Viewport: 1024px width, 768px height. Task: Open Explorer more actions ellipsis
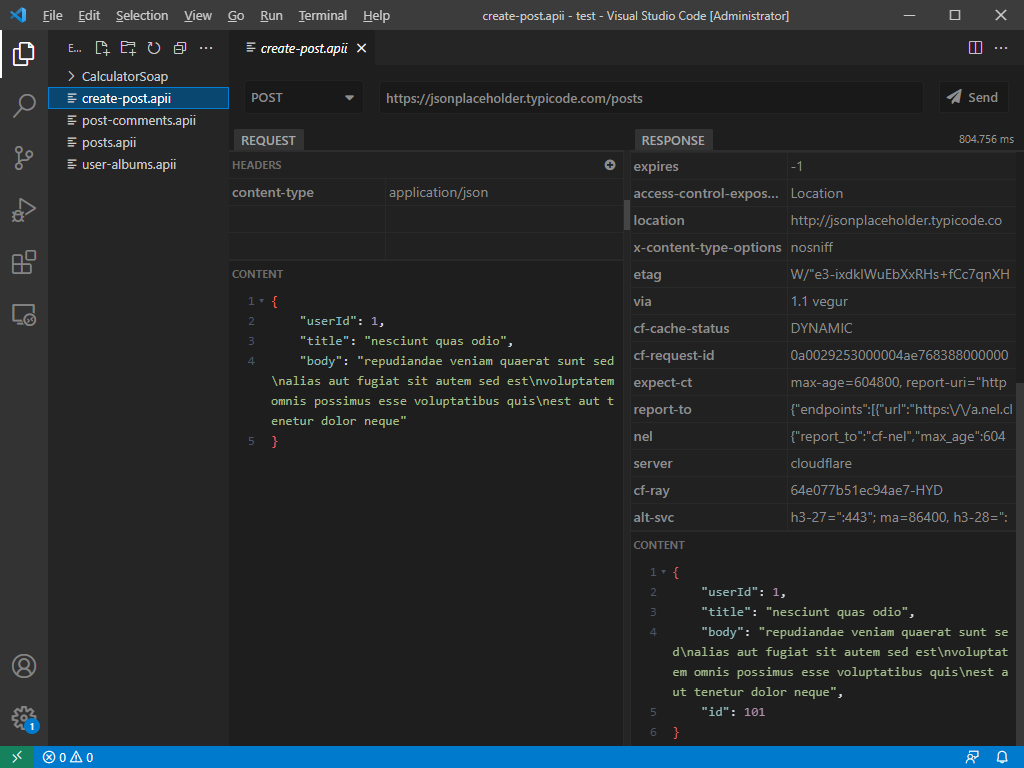206,48
